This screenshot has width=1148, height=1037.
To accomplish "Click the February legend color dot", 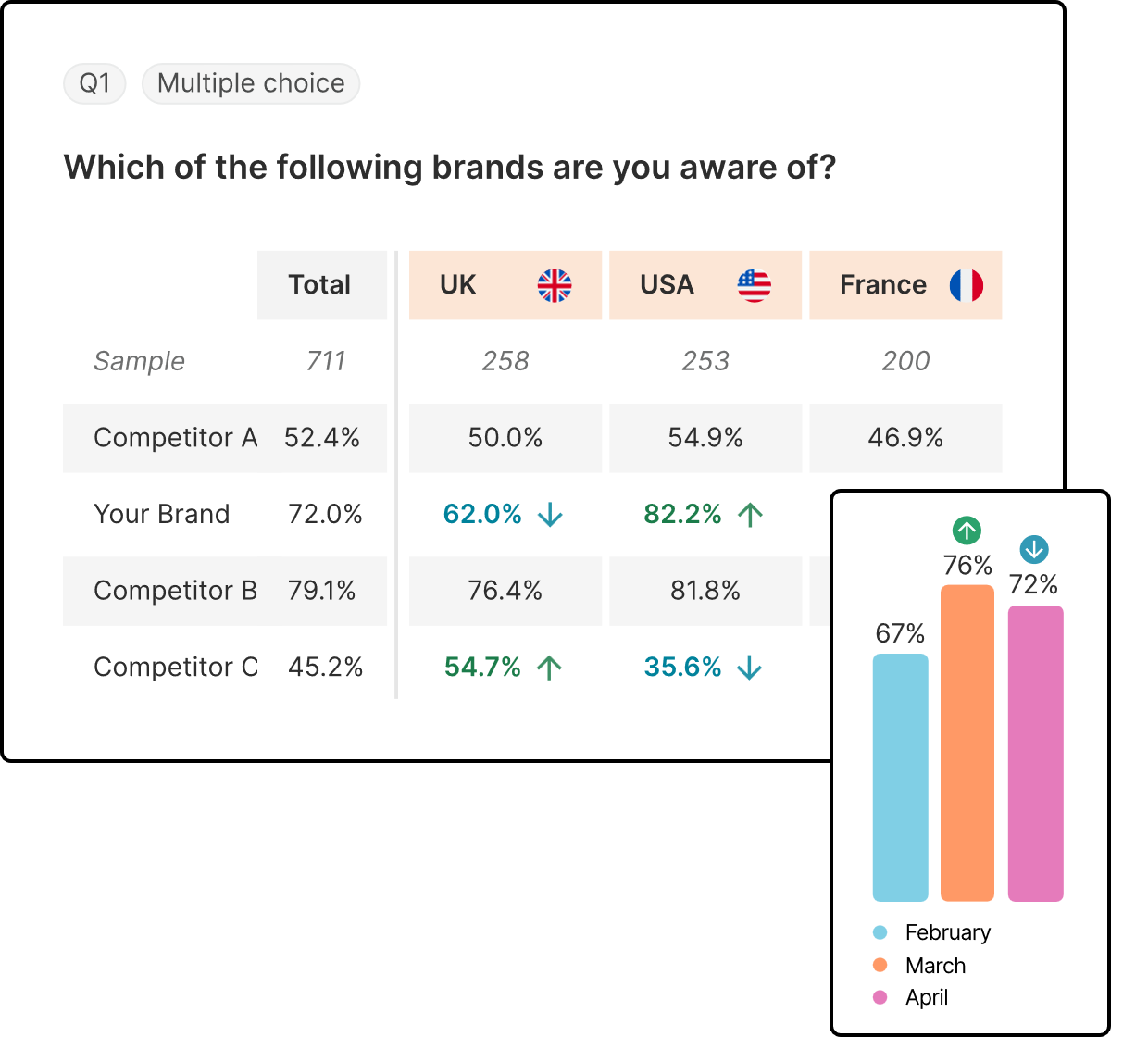I will [880, 932].
